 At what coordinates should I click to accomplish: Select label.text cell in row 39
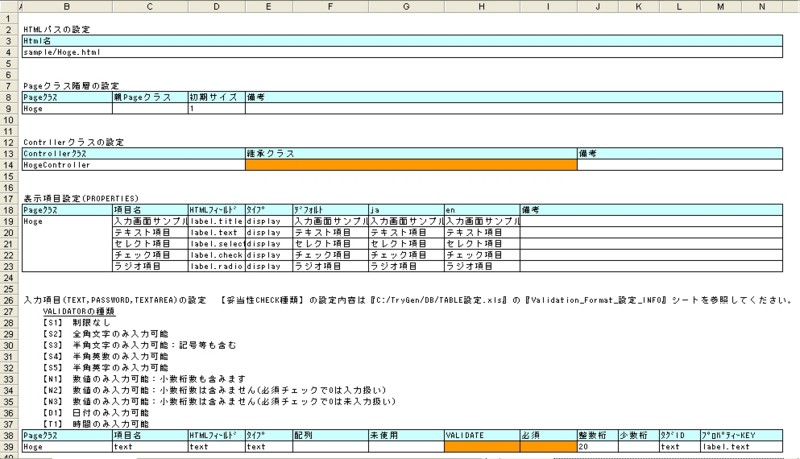coord(741,447)
